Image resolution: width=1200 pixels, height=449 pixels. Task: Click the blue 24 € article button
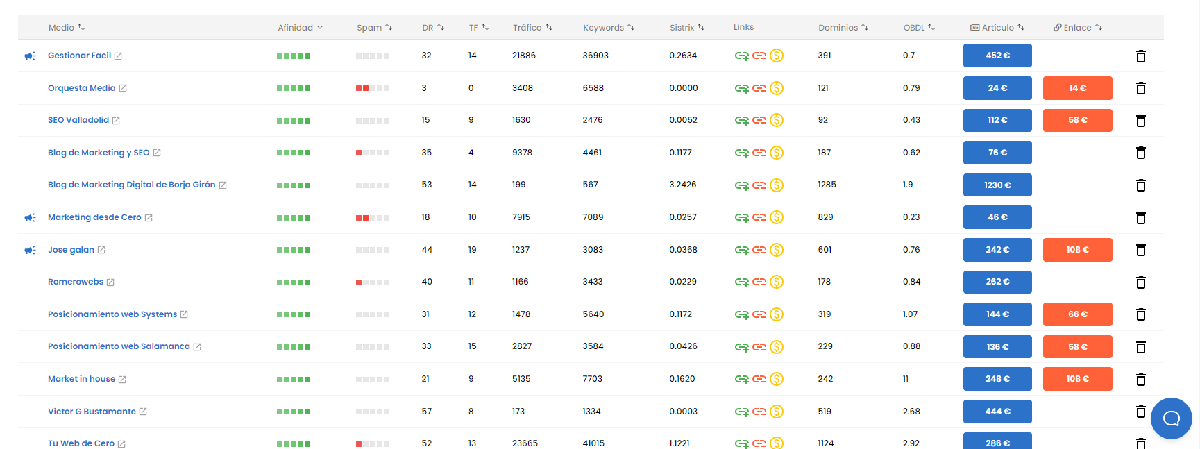tap(997, 88)
